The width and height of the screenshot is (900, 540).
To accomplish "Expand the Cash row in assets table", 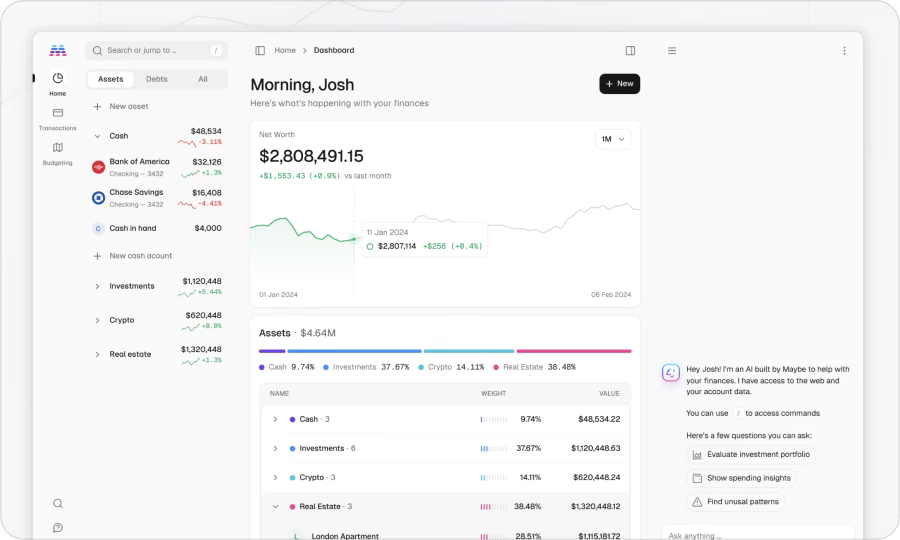I will point(275,419).
